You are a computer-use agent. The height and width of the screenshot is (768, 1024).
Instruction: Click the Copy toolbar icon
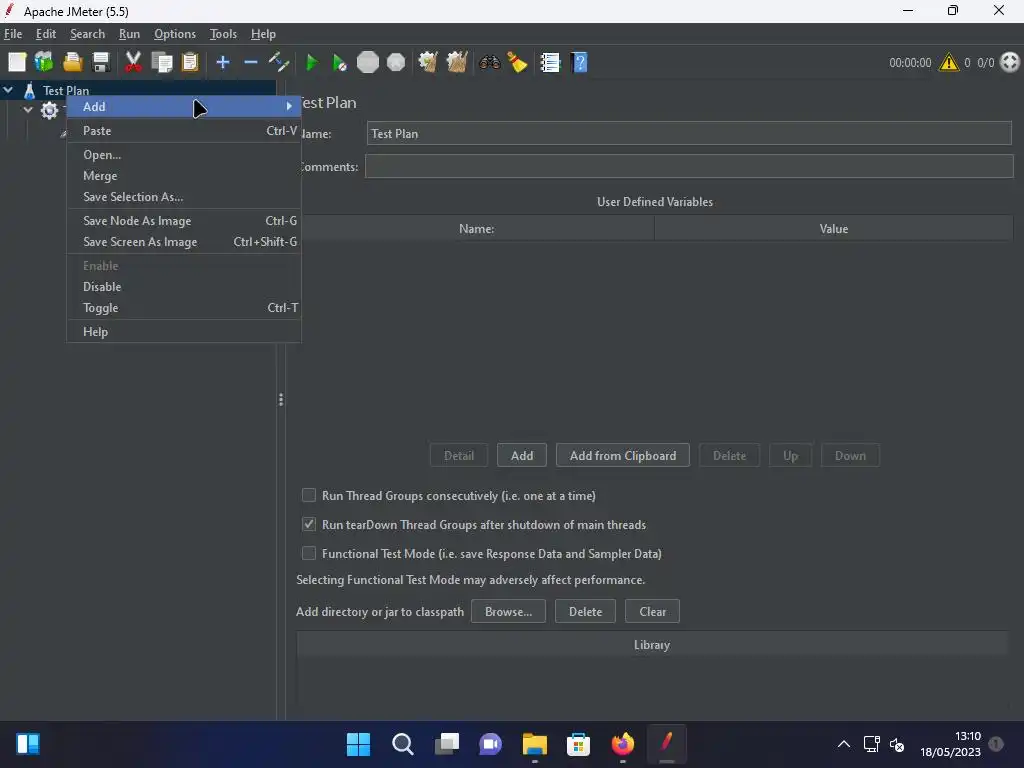click(161, 63)
